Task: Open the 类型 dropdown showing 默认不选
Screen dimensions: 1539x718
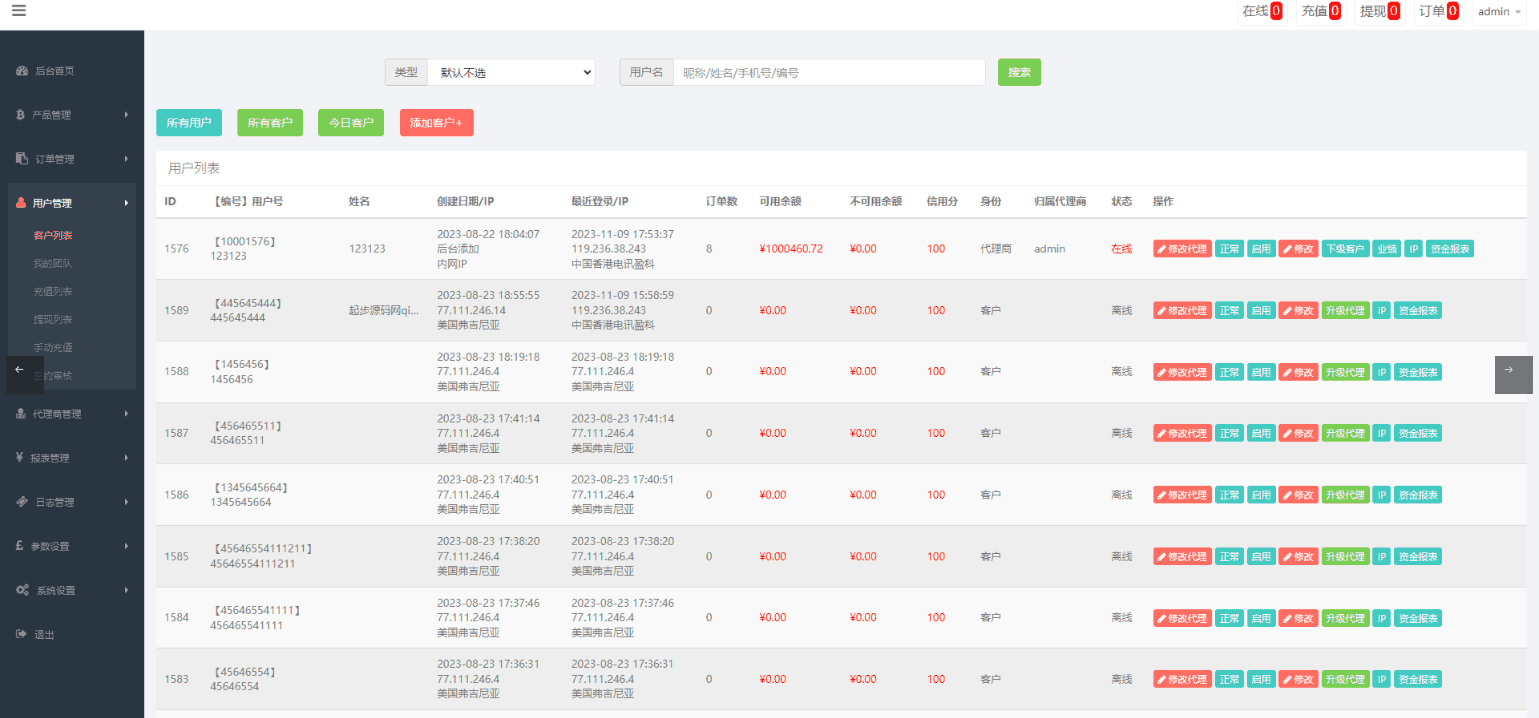Action: pyautogui.click(x=510, y=73)
